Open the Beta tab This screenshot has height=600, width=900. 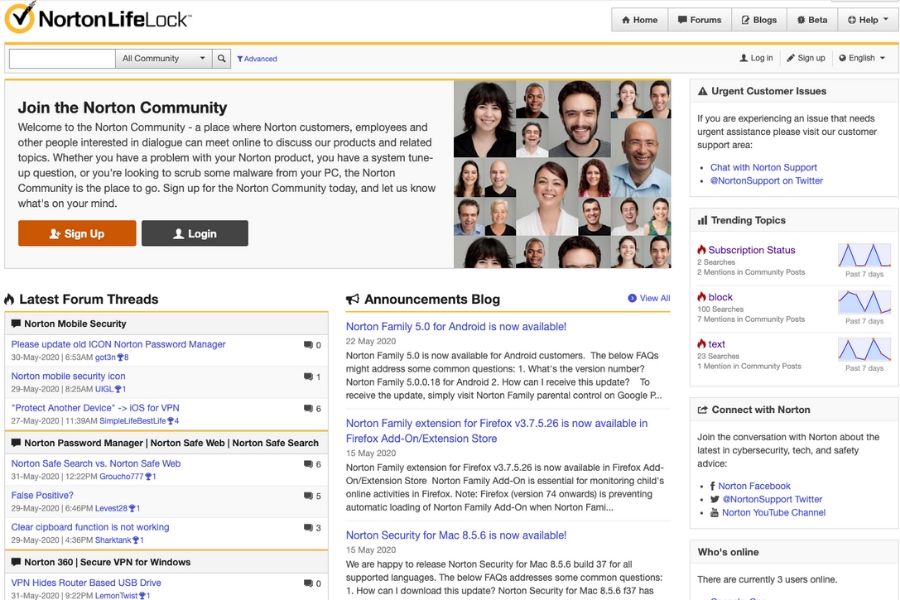tap(812, 20)
